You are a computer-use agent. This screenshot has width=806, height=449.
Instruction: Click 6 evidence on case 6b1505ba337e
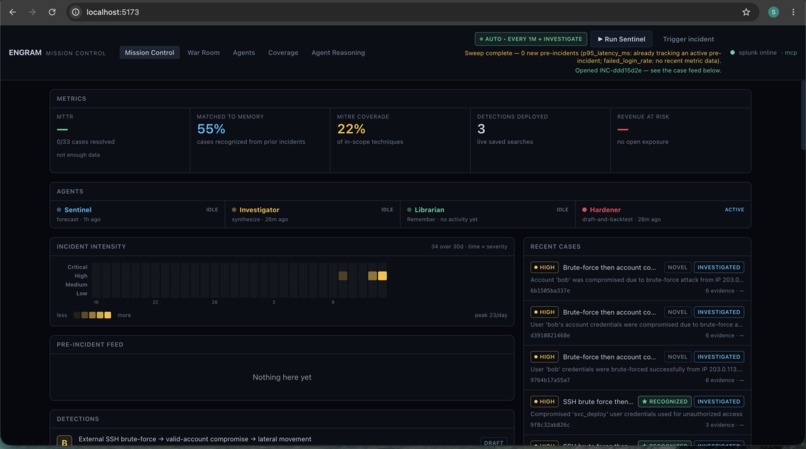(x=720, y=291)
